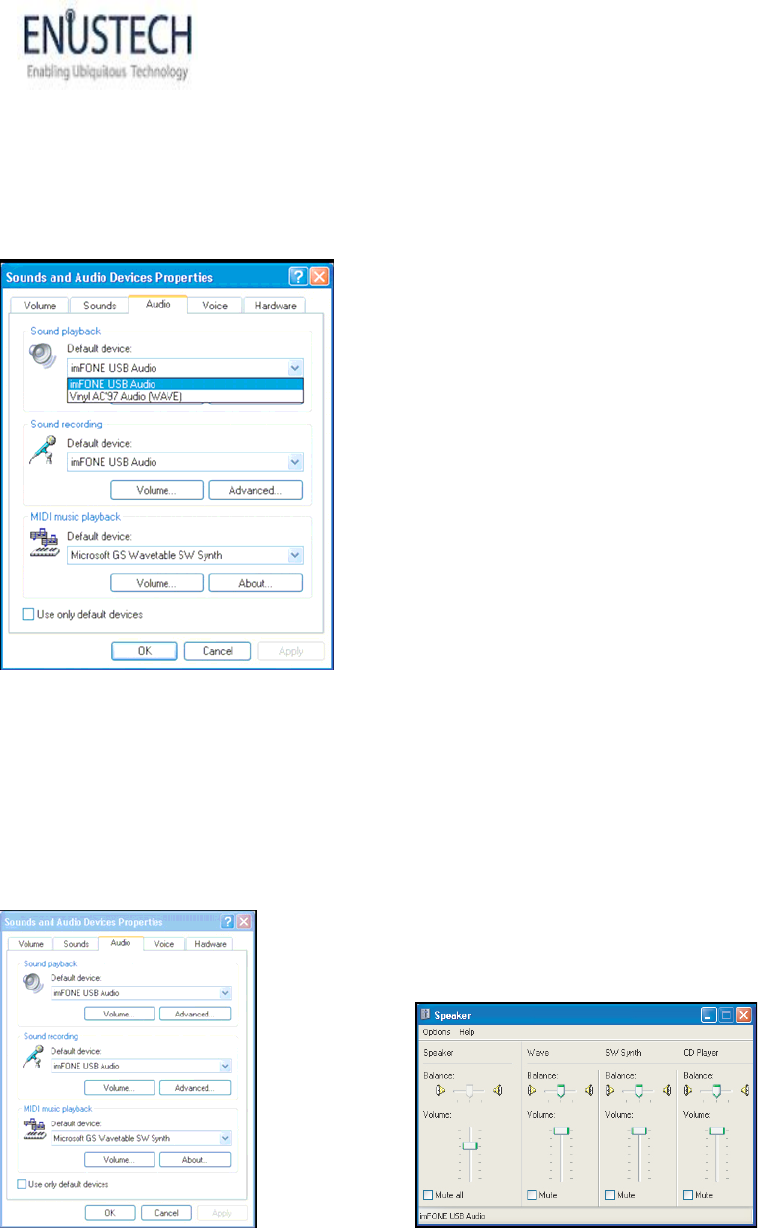Click the SW Synth balance slider thumb

tap(639, 1090)
